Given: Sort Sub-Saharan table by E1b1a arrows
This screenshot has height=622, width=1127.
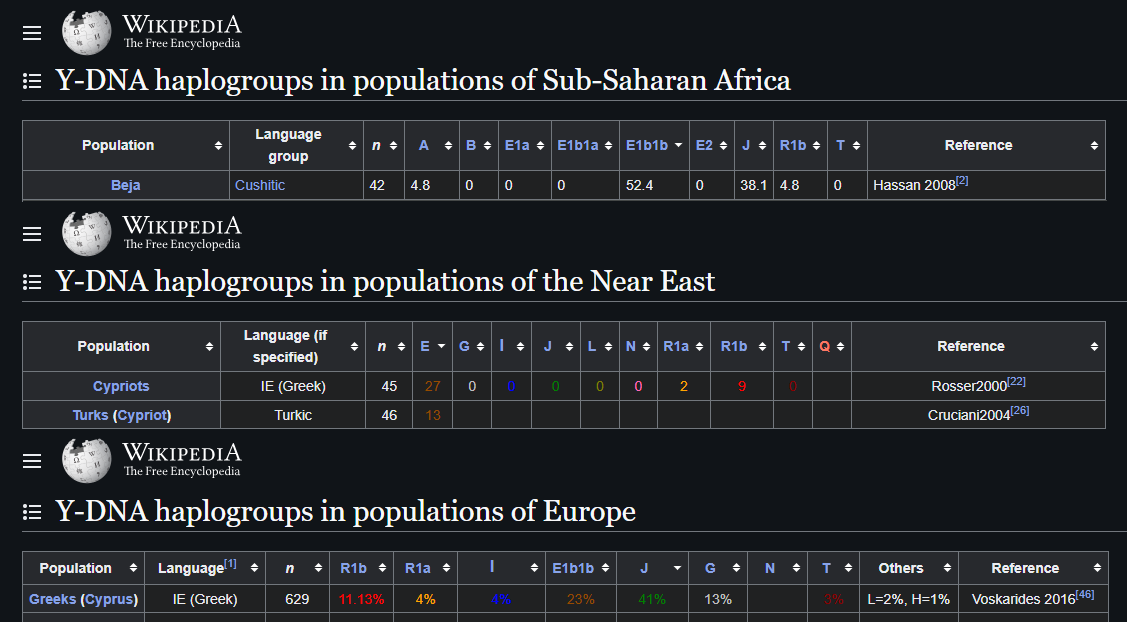Looking at the screenshot, I should [x=608, y=146].
